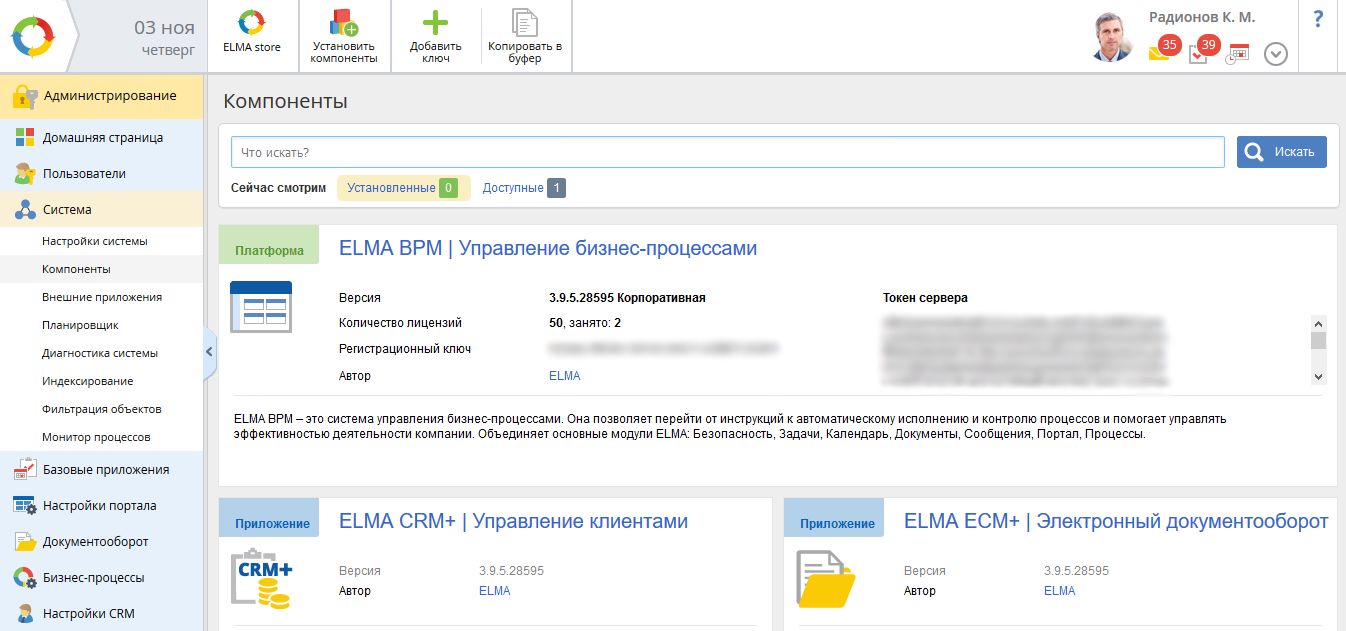Screen dimensions: 1346x631
Task: Open Монитор процессов submenu item
Action: click(96, 437)
